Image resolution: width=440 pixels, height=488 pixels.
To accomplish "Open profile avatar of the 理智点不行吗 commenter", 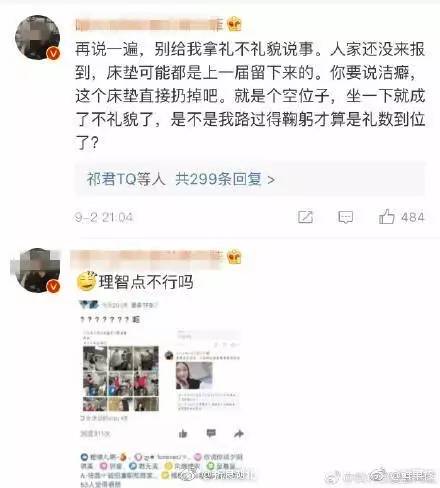I will (x=37, y=270).
